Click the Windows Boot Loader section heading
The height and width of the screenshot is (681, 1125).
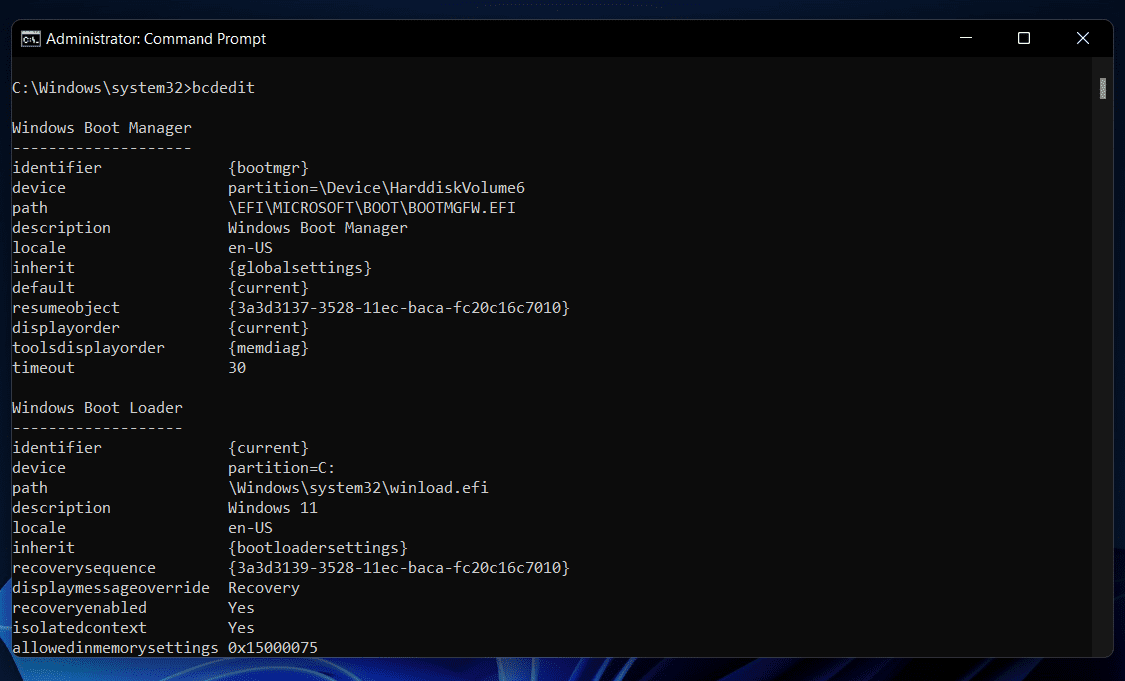coord(97,408)
